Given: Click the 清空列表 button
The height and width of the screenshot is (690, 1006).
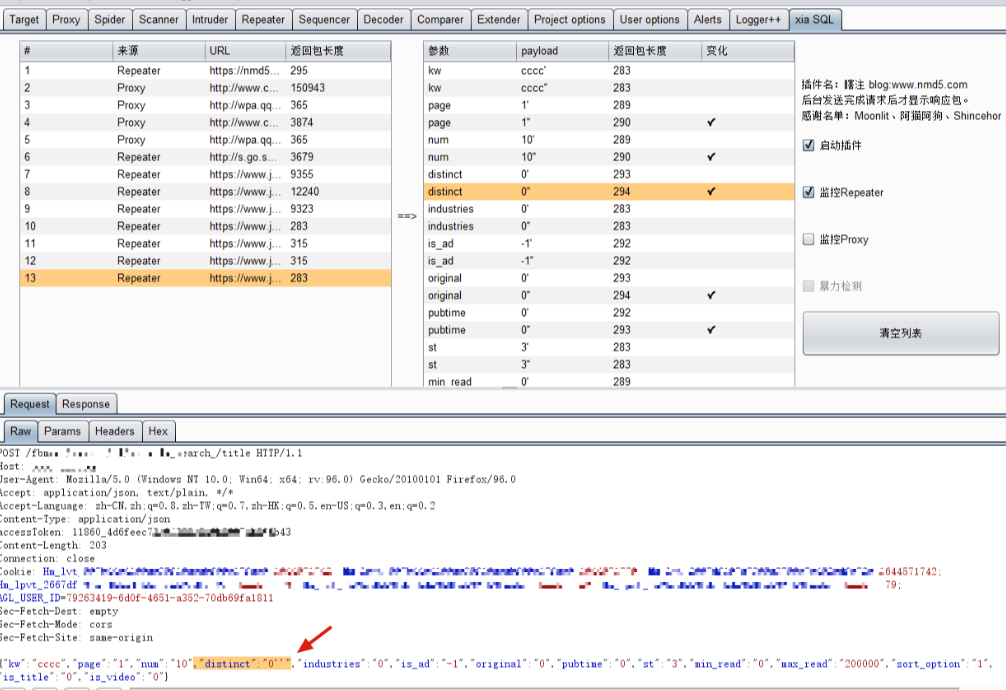Looking at the screenshot, I should tap(901, 333).
